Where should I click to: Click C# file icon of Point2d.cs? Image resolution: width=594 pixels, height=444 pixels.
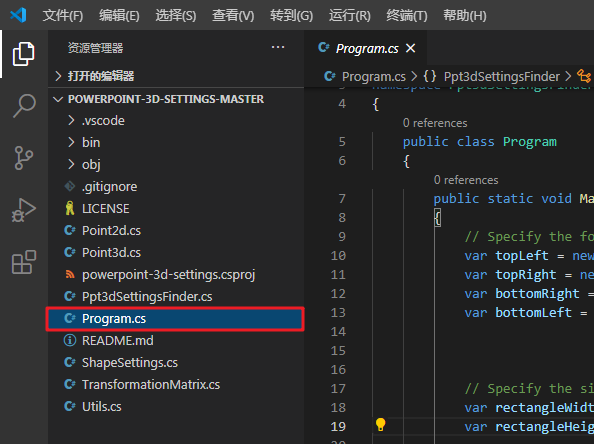[x=70, y=230]
